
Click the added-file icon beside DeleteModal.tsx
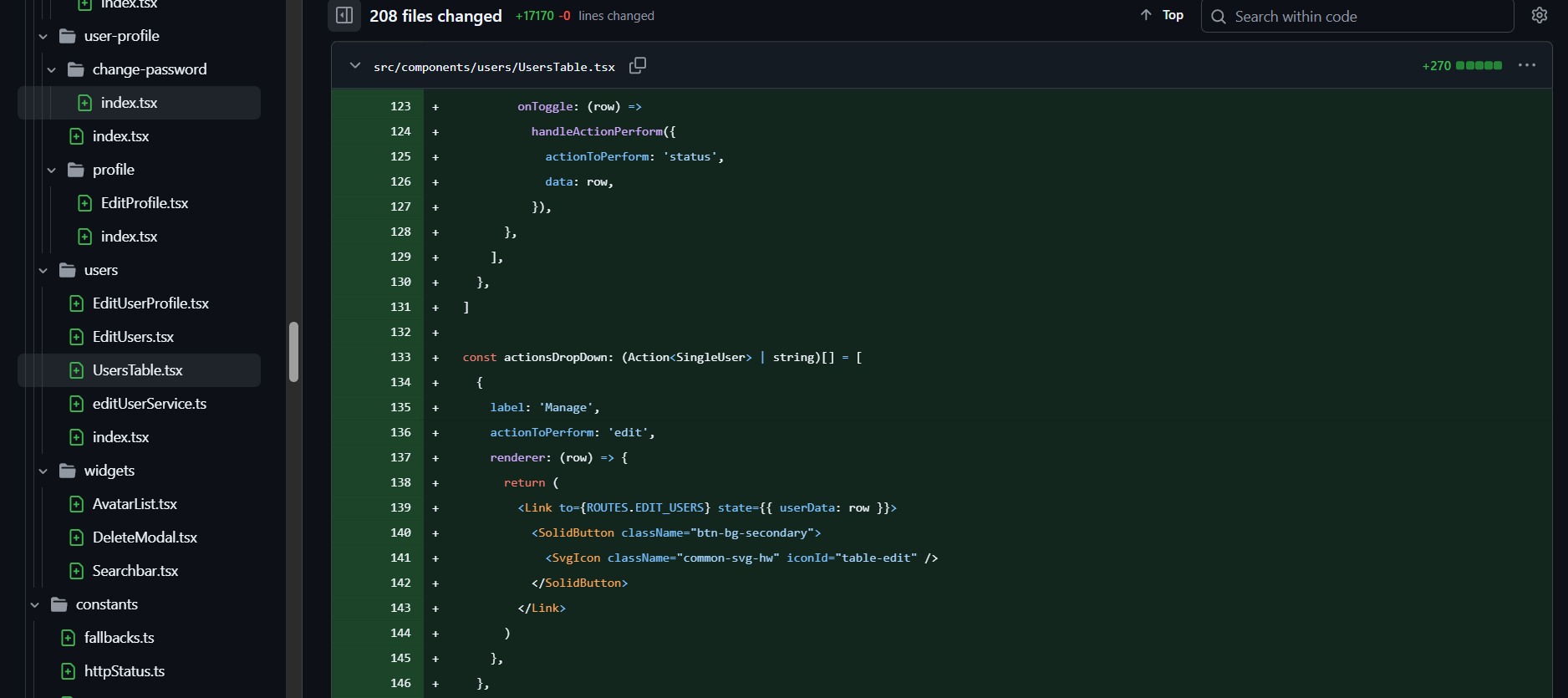click(x=77, y=538)
